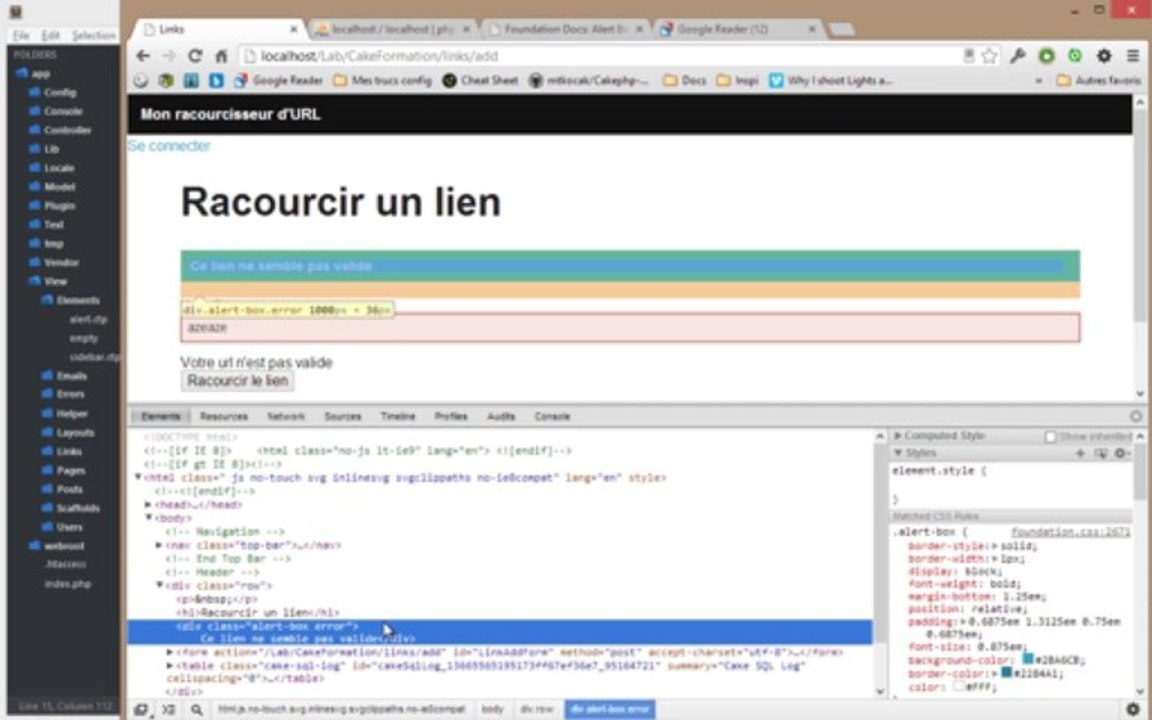Click the DevTools magnifier inspect icon
The image size is (1152, 720).
point(196,710)
